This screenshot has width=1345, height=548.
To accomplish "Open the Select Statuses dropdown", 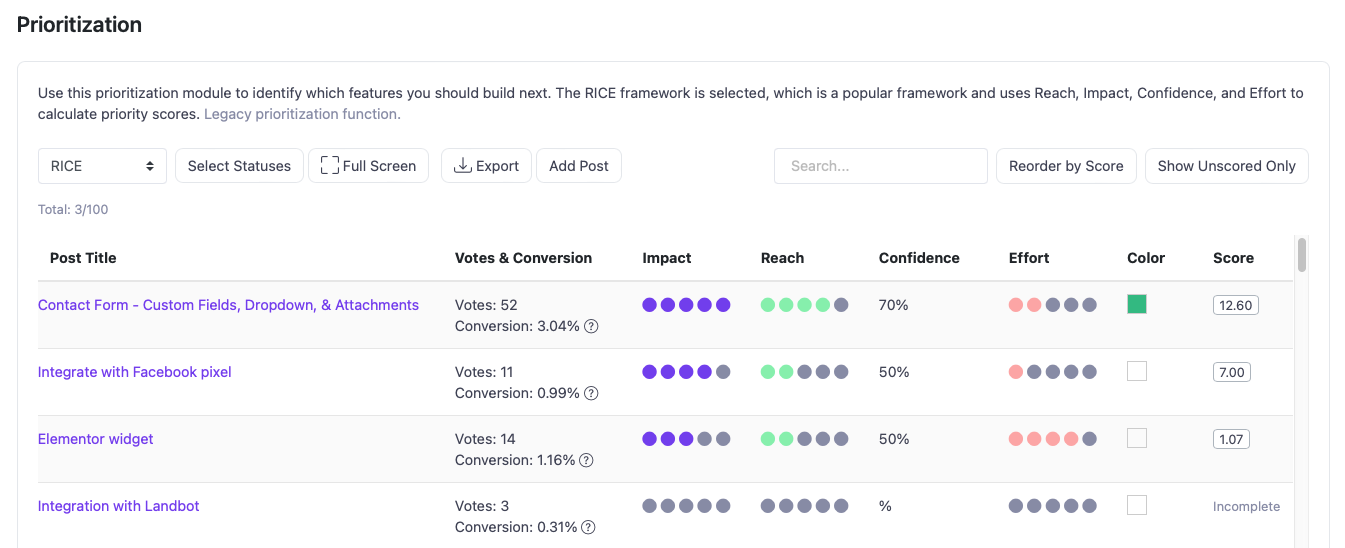I will pyautogui.click(x=239, y=166).
